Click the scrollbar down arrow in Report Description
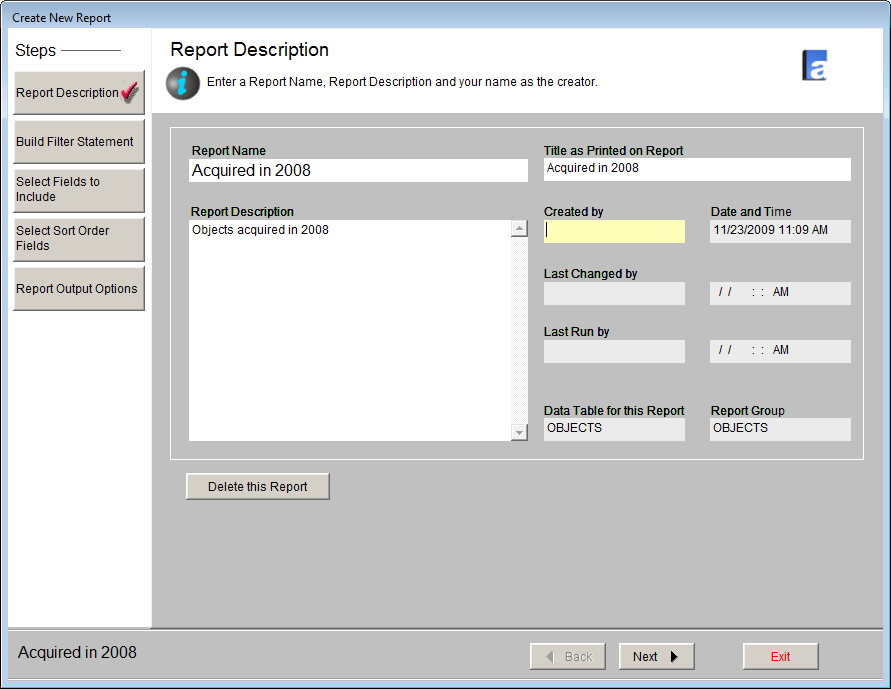This screenshot has height=689, width=891. (518, 432)
